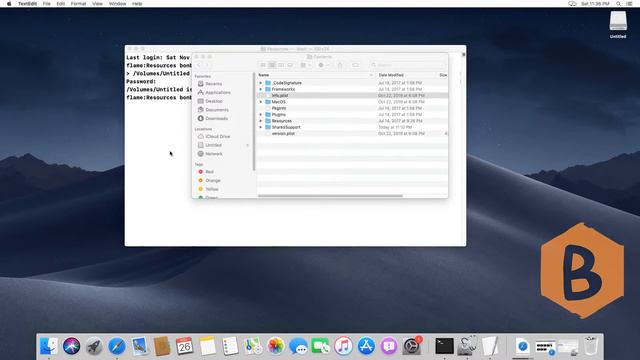Sort by Date Modified column header
The image size is (640, 360).
(405, 75)
